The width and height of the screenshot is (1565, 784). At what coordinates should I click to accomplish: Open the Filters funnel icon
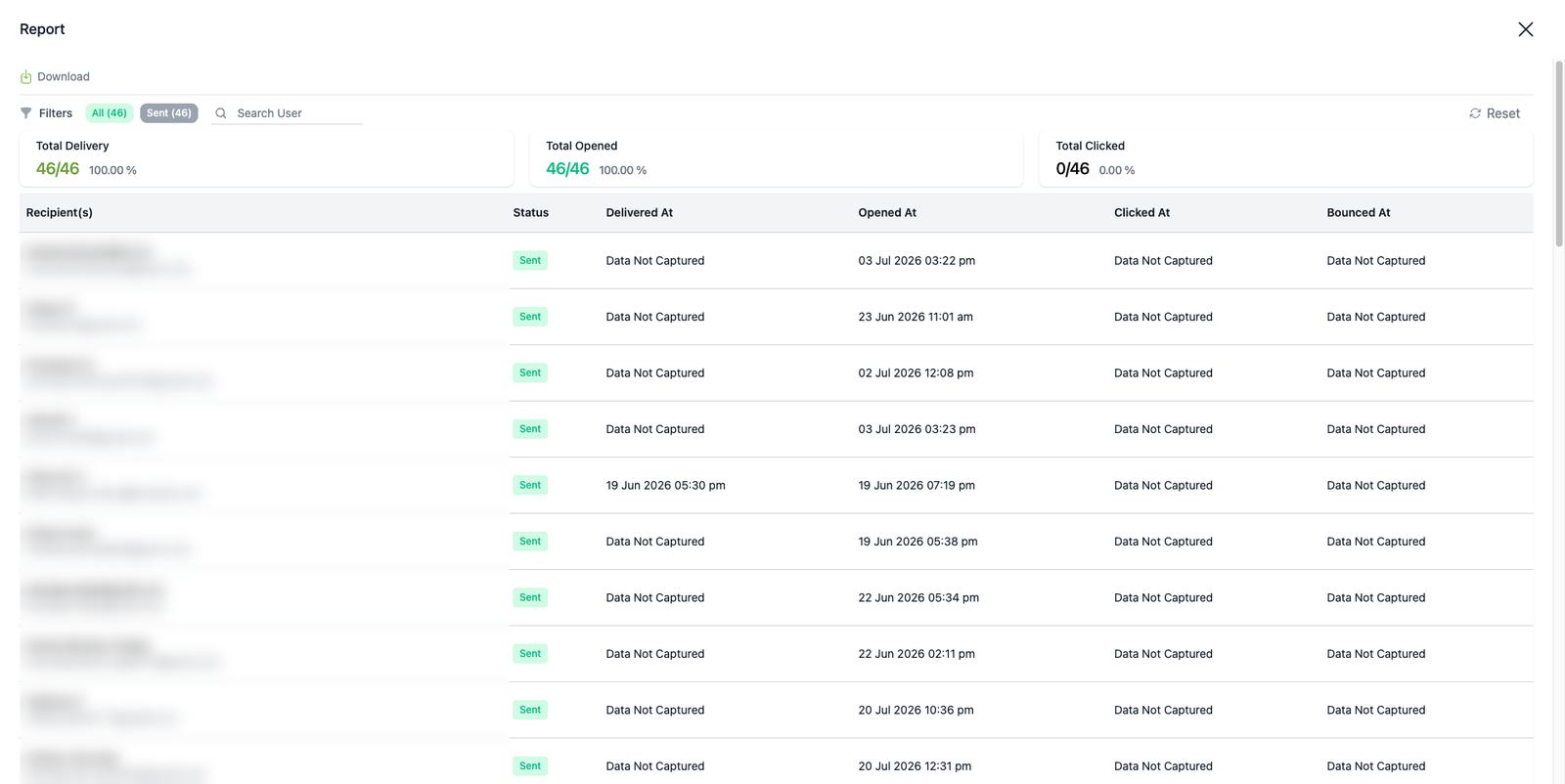(x=26, y=113)
